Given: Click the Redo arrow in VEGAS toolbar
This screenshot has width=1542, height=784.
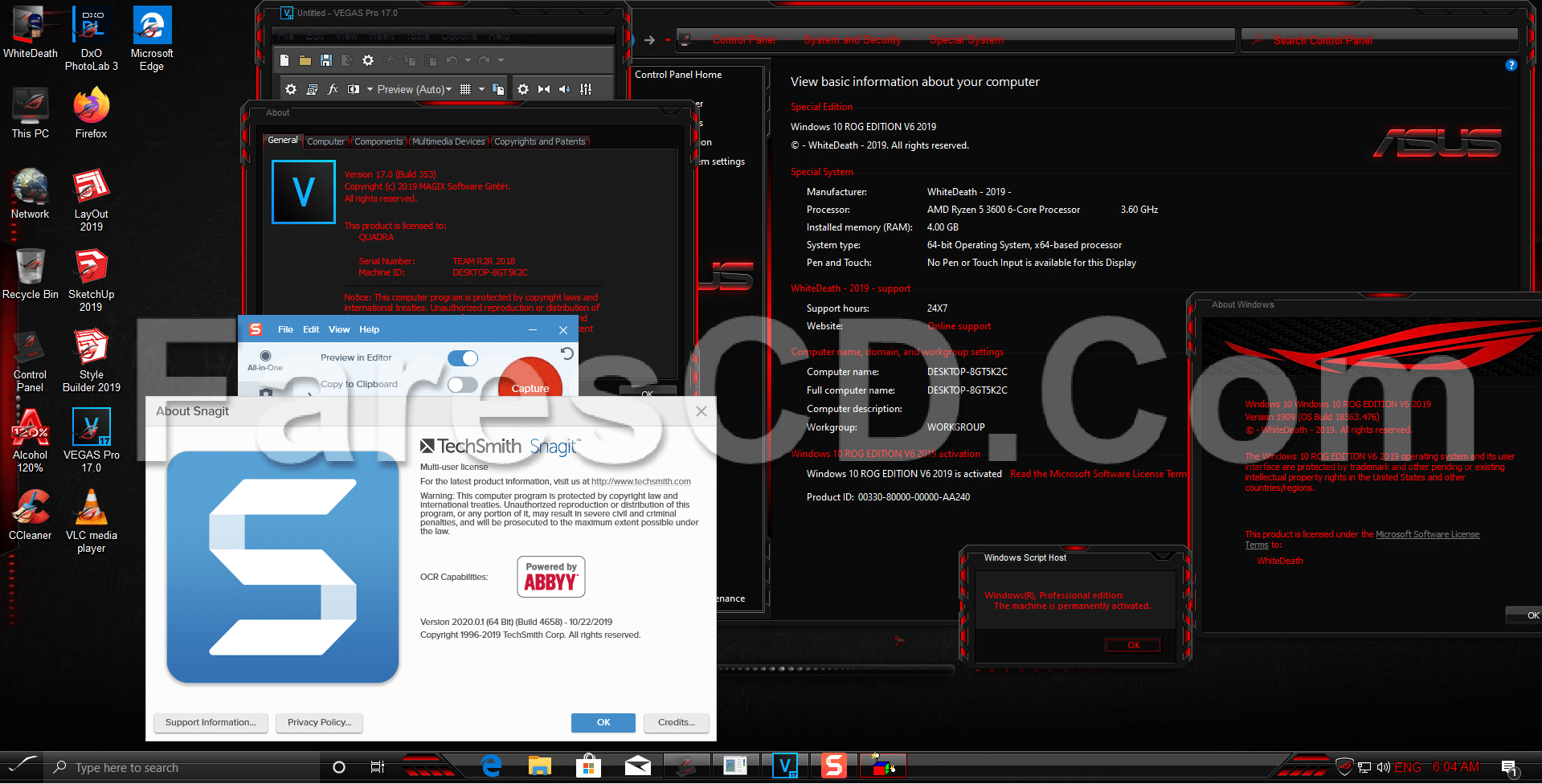Looking at the screenshot, I should click(x=485, y=60).
